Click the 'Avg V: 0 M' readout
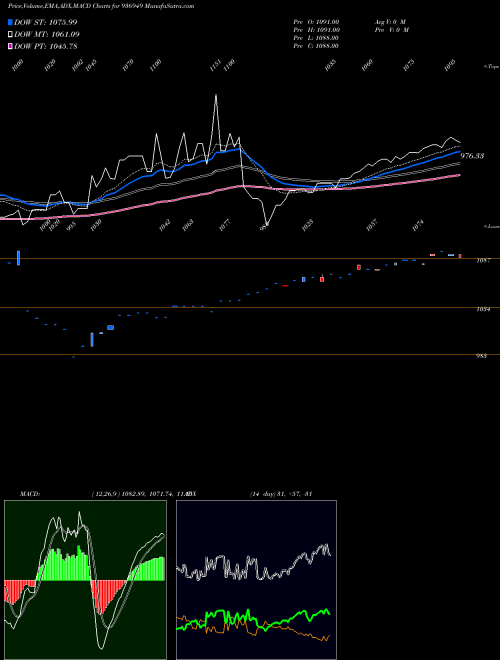The image size is (500, 660). [390, 22]
